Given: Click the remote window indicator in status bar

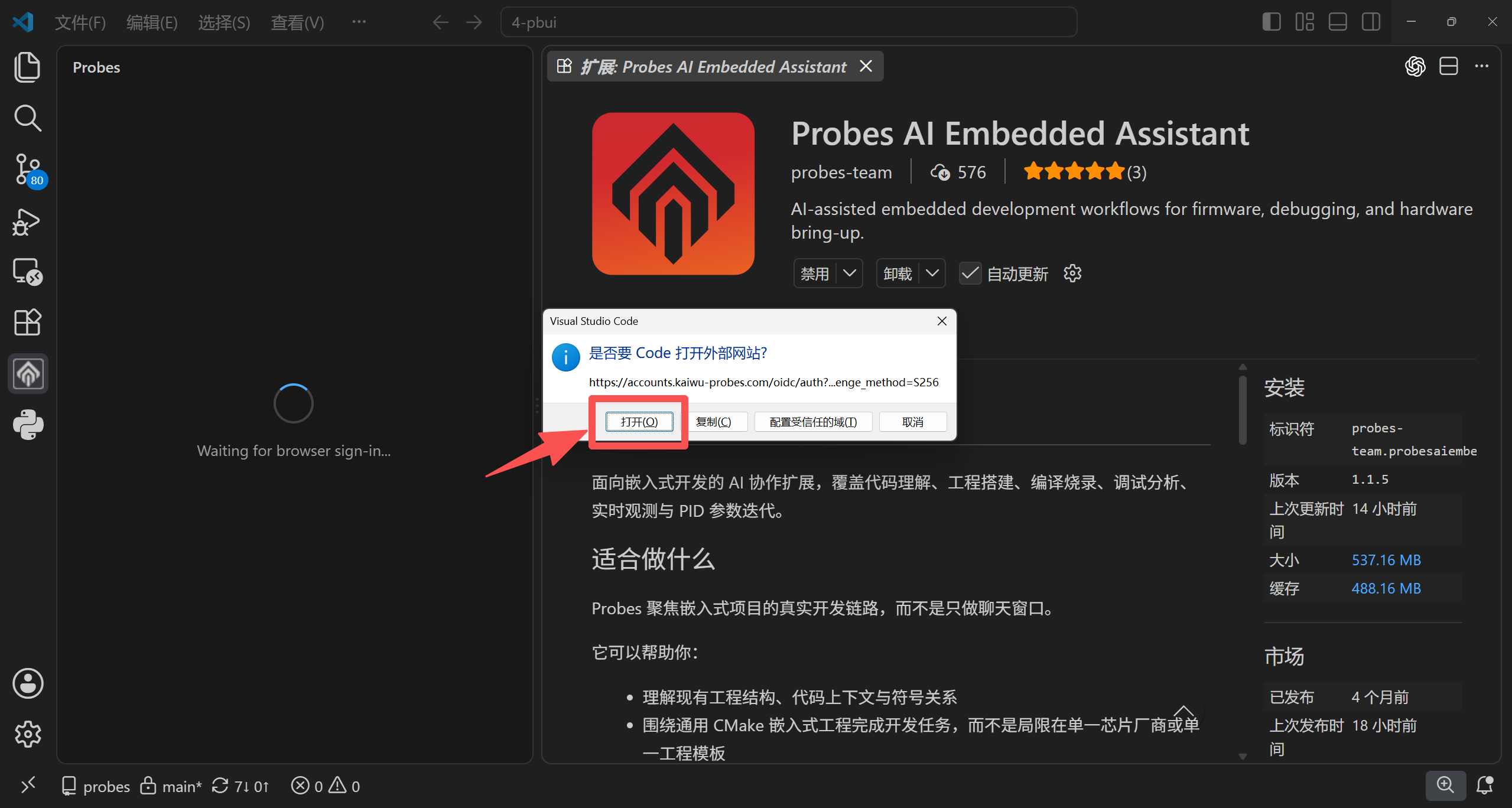Looking at the screenshot, I should pyautogui.click(x=28, y=786).
